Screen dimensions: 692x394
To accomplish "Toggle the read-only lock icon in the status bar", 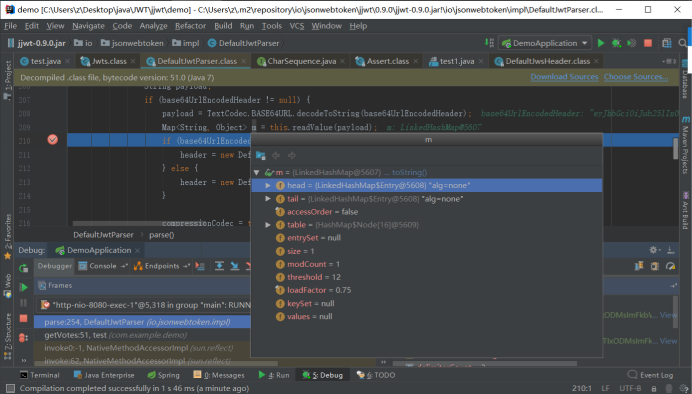I will (654, 388).
